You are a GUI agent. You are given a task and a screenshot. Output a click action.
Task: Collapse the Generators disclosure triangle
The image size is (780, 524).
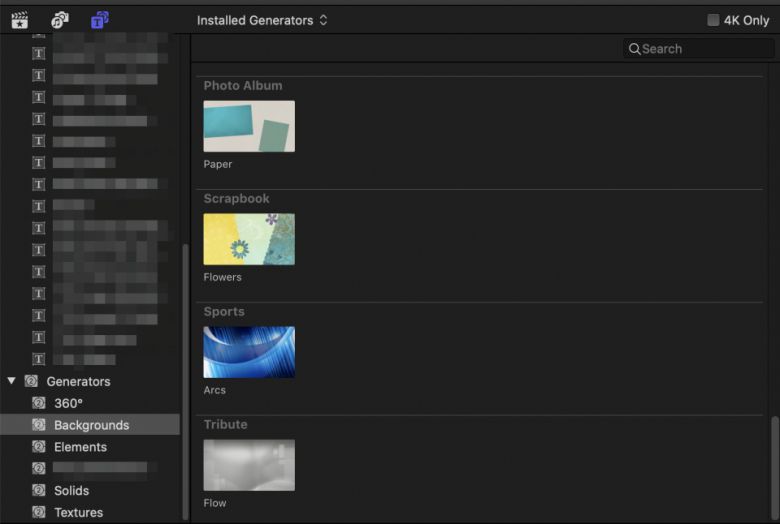tap(12, 381)
